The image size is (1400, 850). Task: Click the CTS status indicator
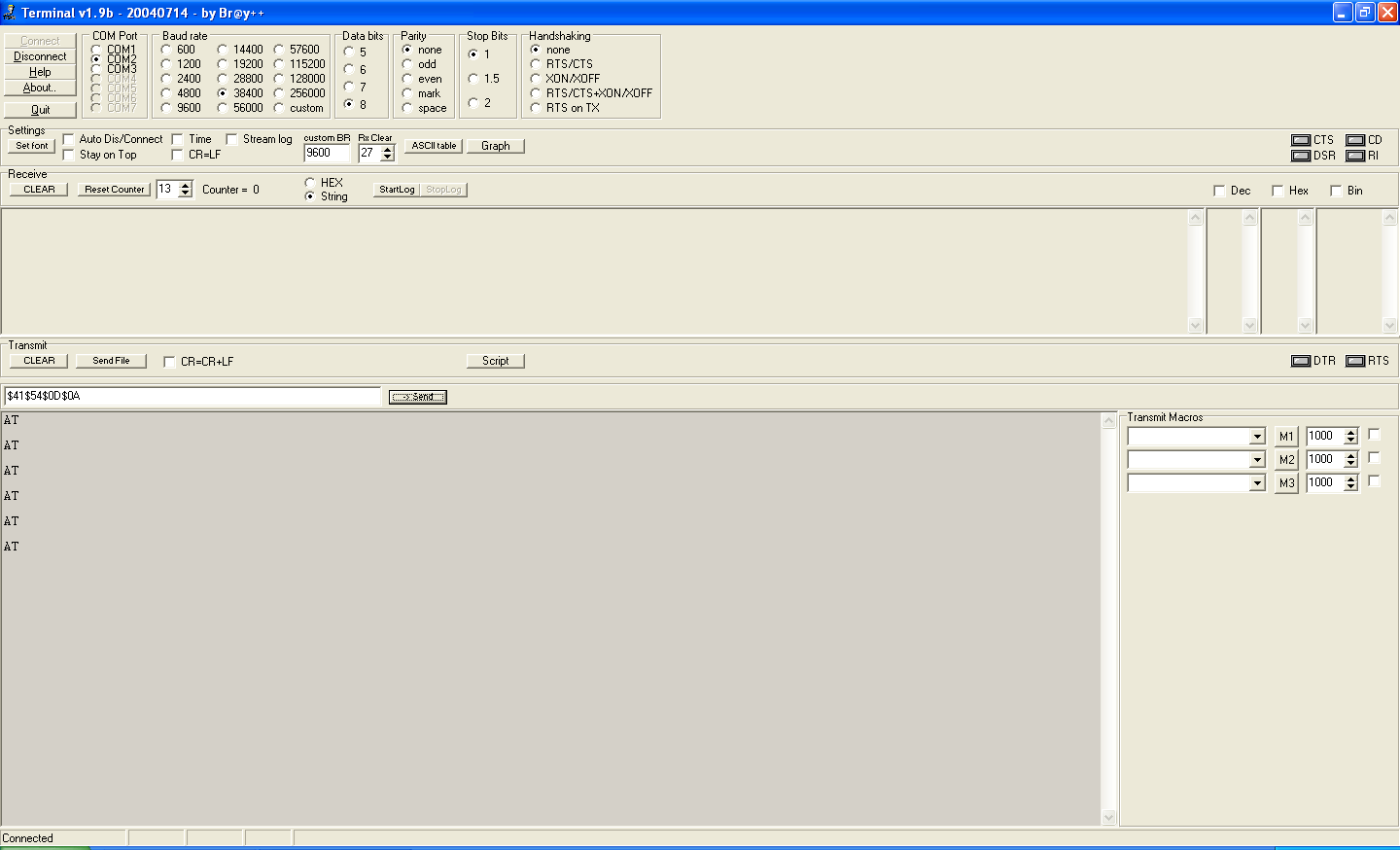(x=1301, y=140)
